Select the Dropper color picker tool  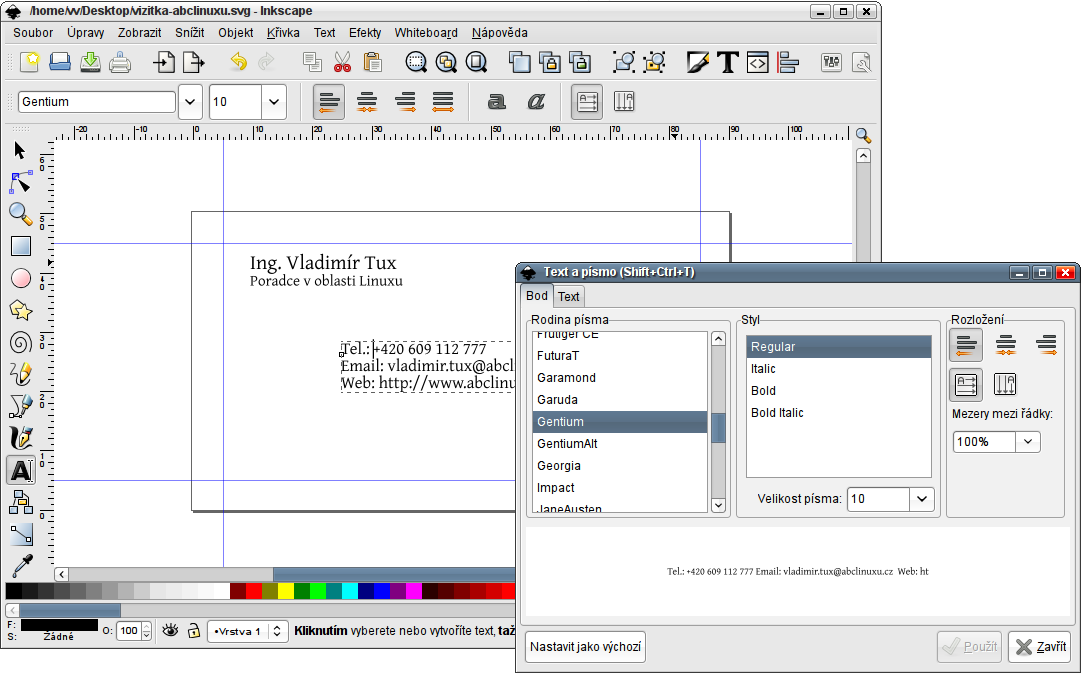(x=21, y=566)
